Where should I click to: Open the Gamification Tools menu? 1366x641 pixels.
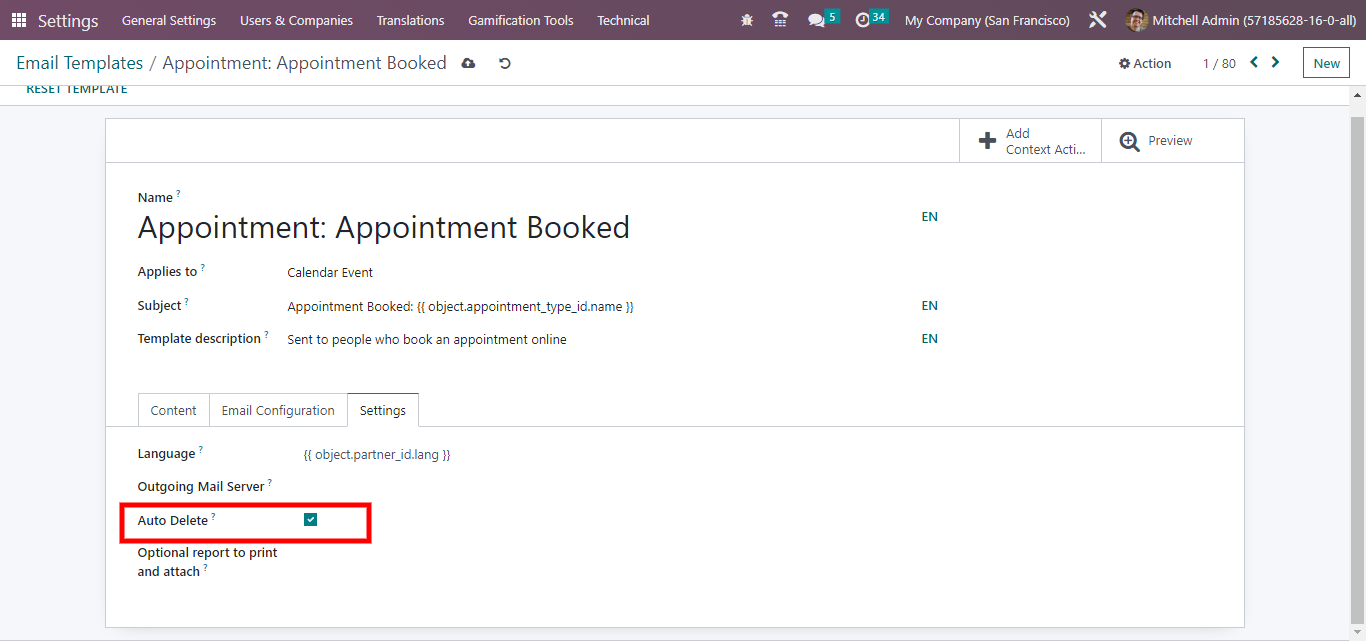pyautogui.click(x=521, y=20)
